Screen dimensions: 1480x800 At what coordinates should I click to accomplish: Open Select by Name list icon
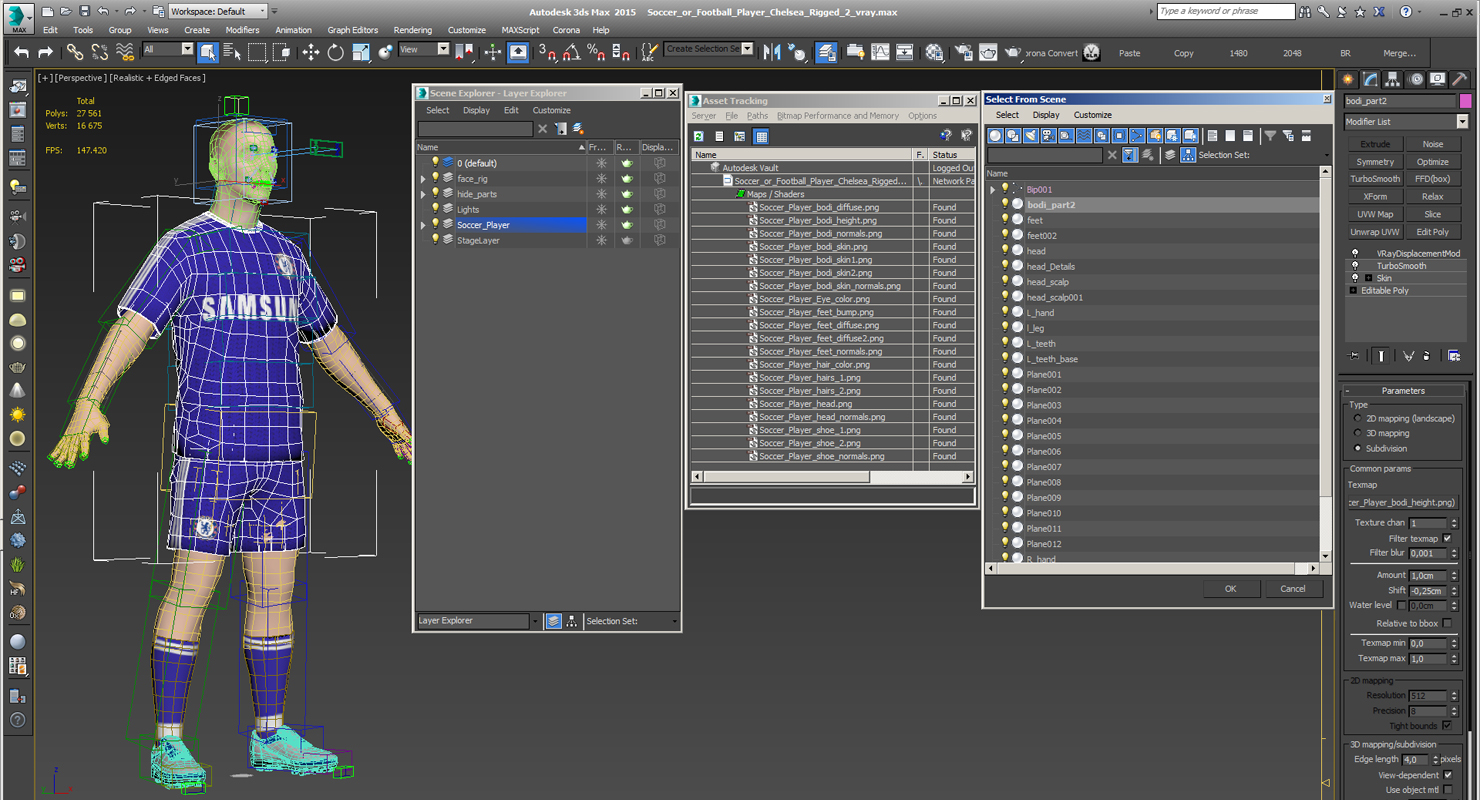tap(232, 52)
